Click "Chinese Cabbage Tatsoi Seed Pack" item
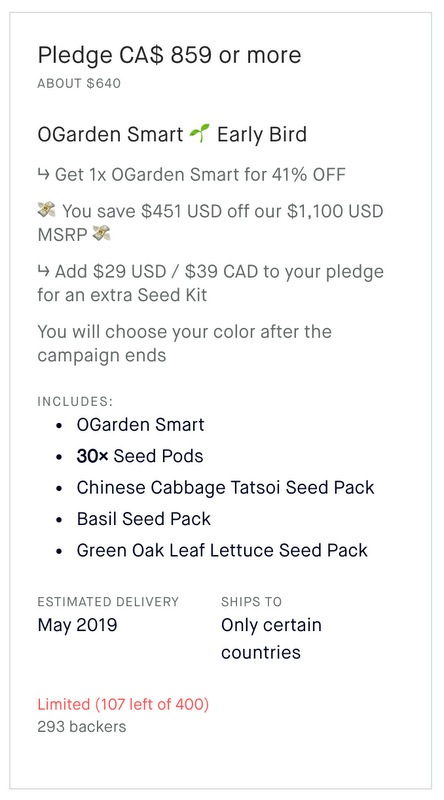The width and height of the screenshot is (444, 800). point(226,487)
